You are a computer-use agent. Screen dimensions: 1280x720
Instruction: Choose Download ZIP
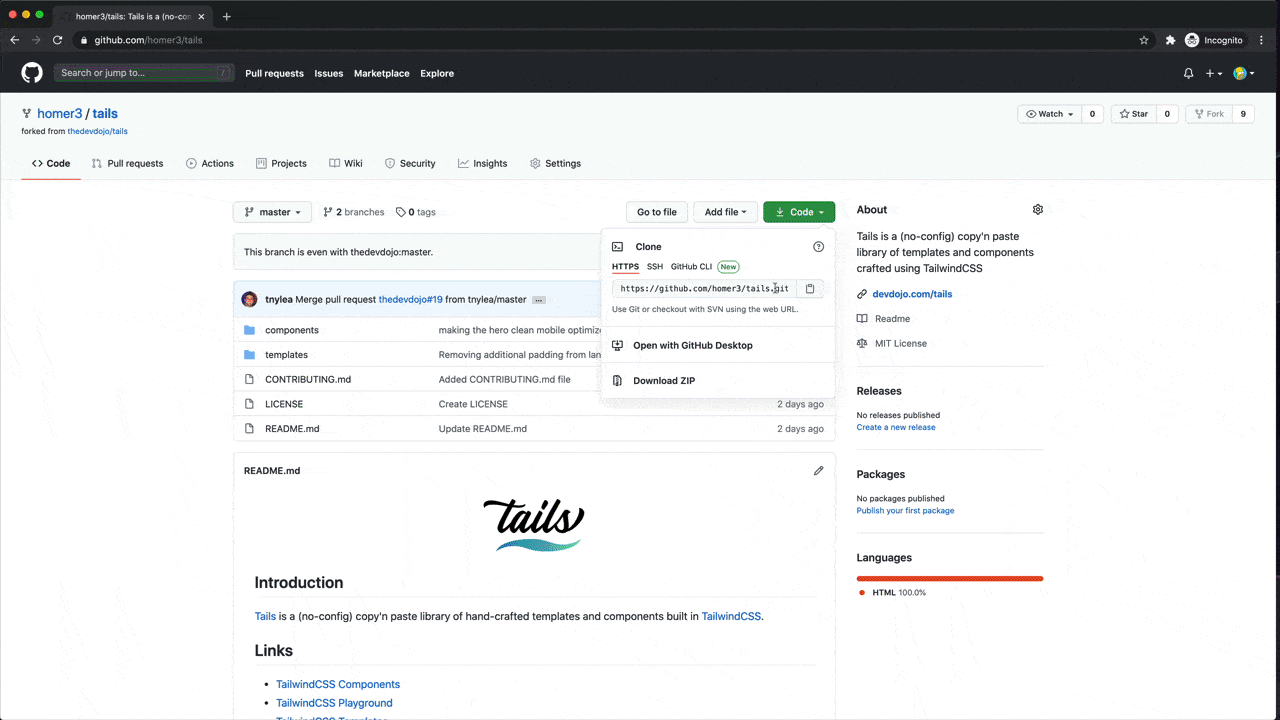point(664,380)
